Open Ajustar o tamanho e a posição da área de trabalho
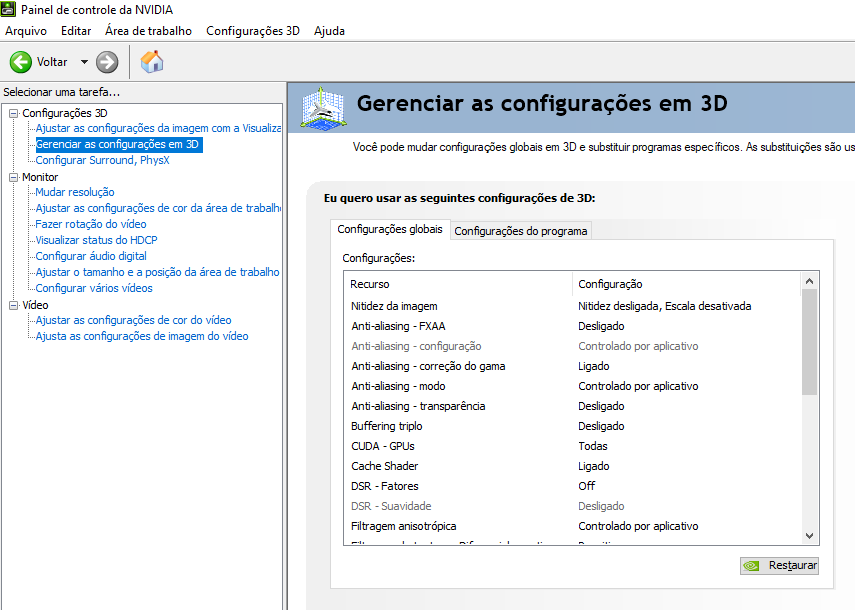This screenshot has height=610, width=855. click(x=157, y=272)
